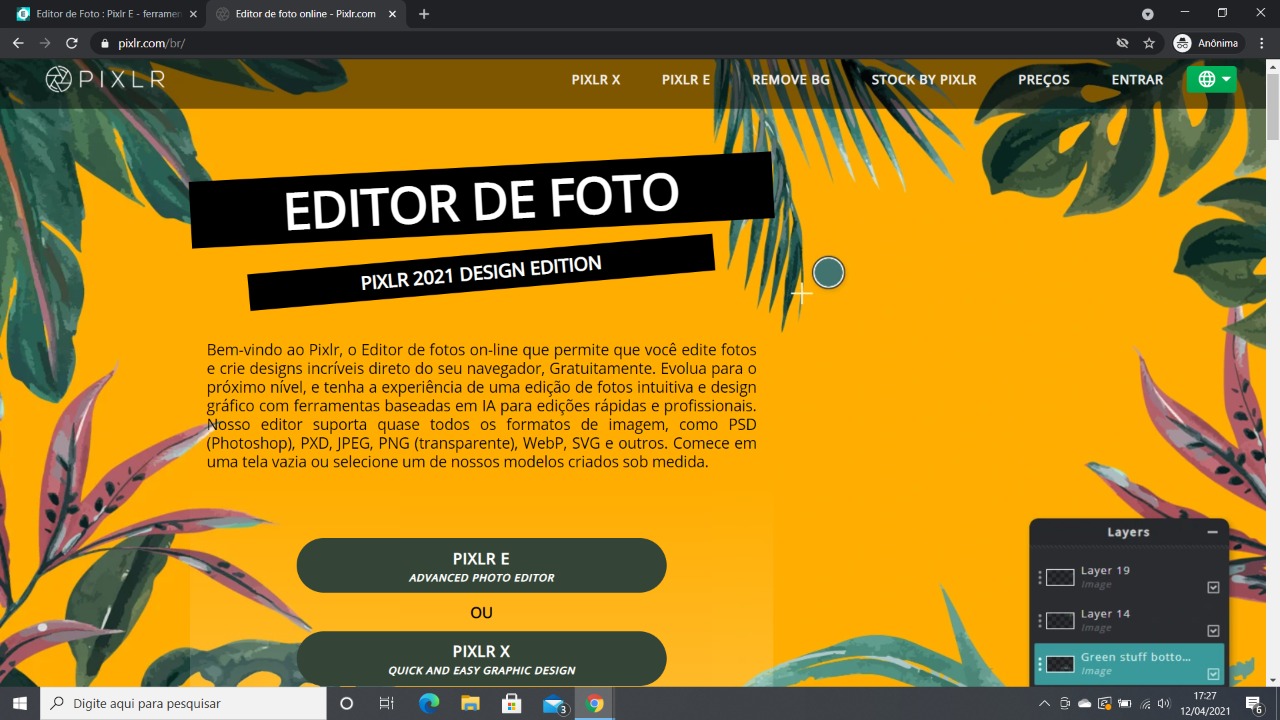Open the clock showing 17:27

coord(1204,703)
